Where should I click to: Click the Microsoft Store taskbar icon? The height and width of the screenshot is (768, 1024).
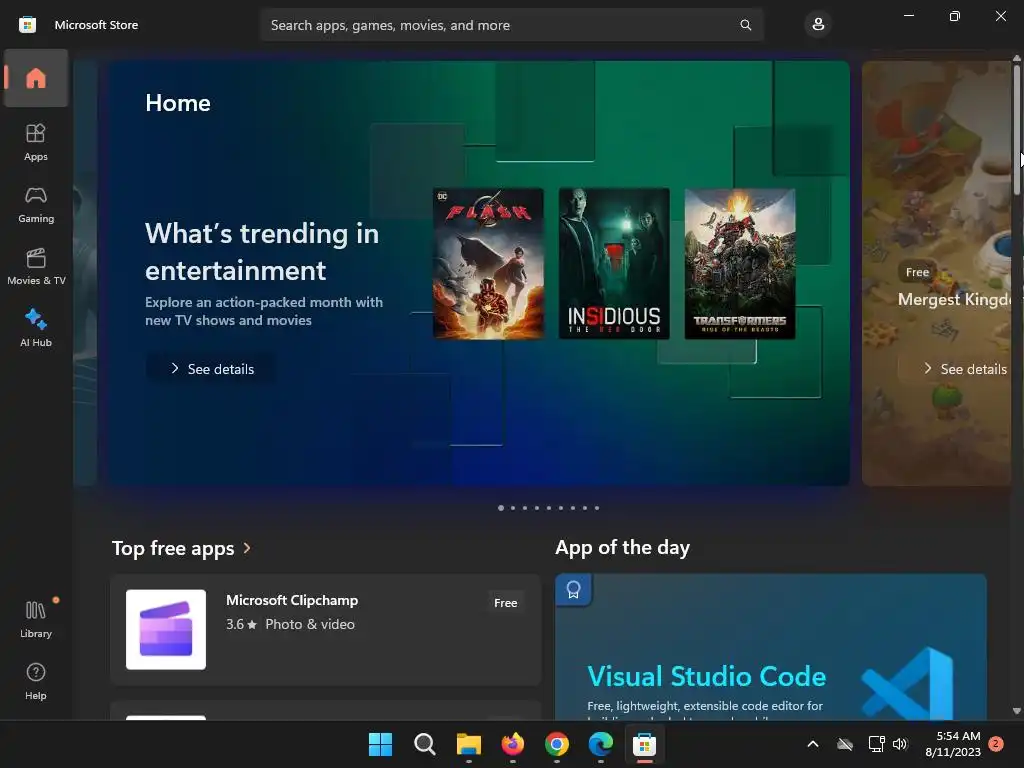click(645, 744)
